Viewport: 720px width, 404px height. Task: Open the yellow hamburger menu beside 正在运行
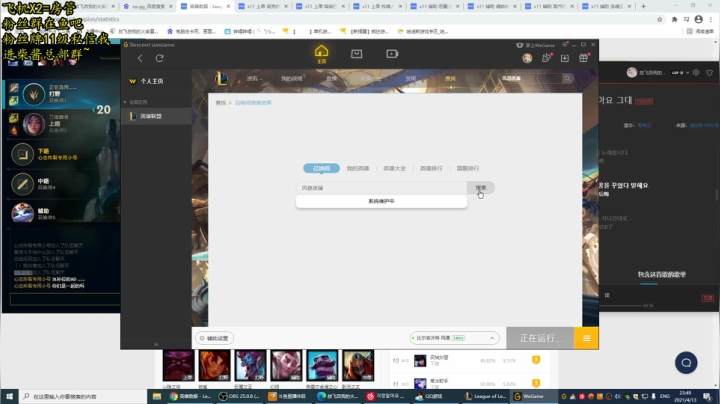click(x=586, y=338)
